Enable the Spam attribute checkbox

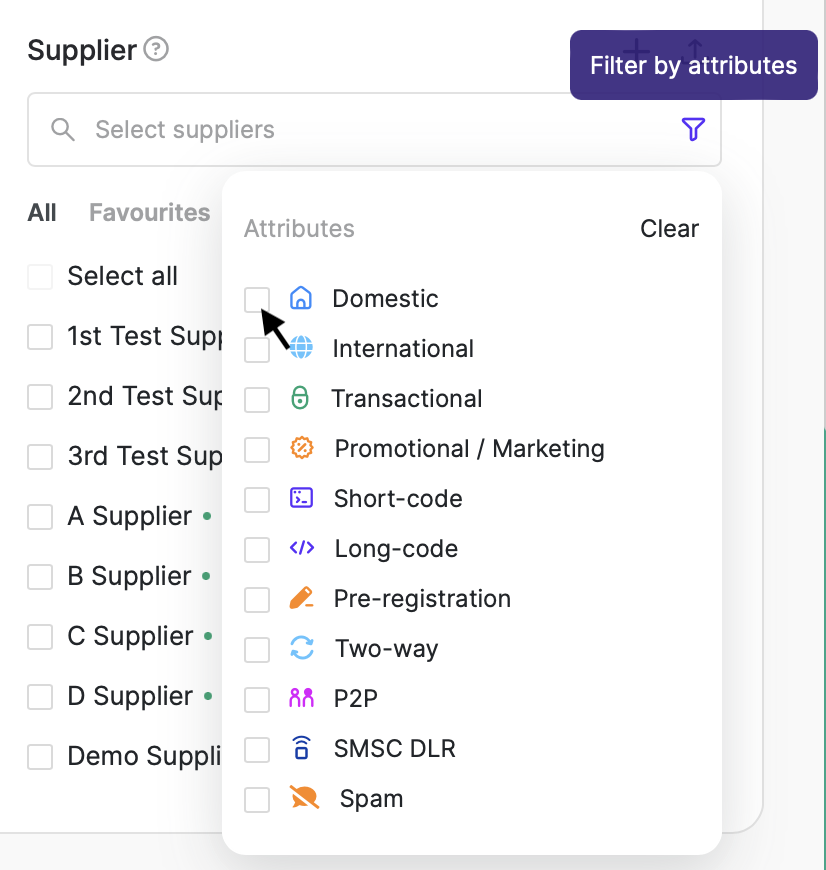tap(257, 799)
